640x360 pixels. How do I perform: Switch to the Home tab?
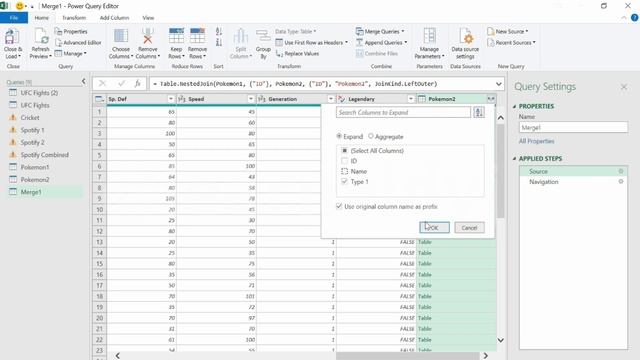(42, 18)
